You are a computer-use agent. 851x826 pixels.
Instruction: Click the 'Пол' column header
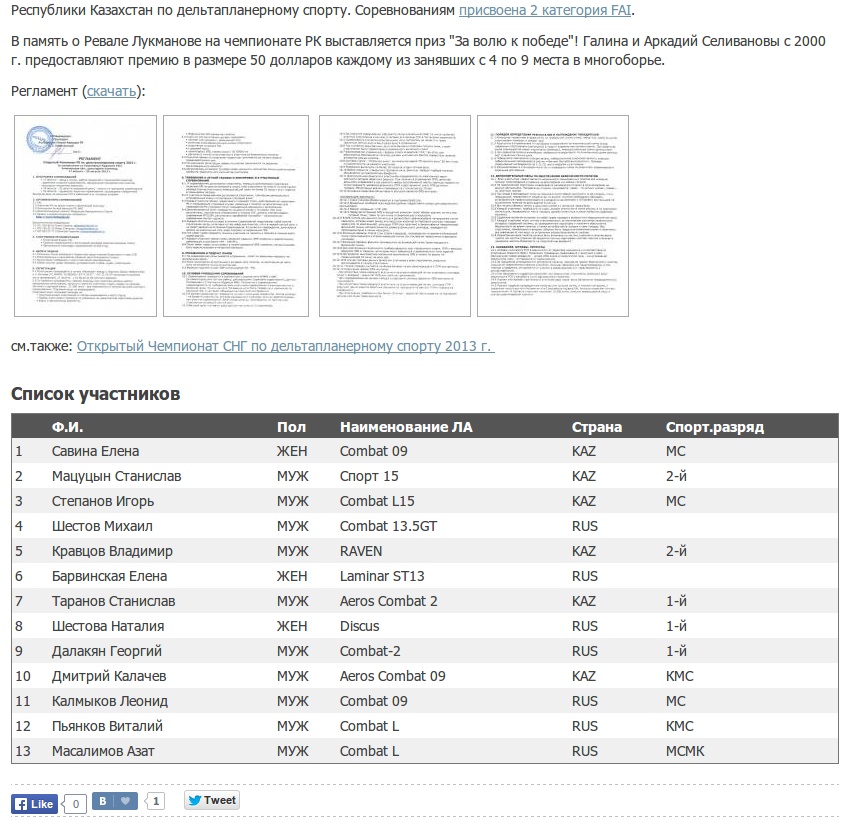291,427
